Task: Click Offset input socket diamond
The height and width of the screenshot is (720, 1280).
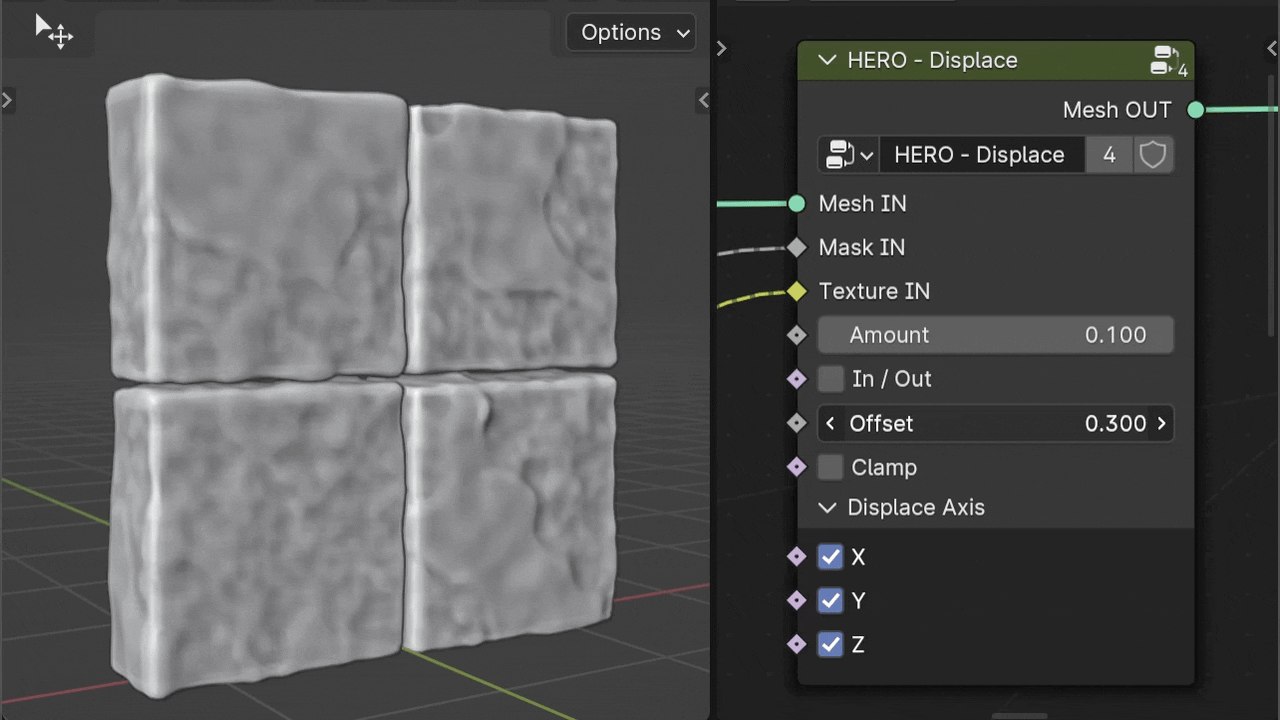Action: (796, 423)
